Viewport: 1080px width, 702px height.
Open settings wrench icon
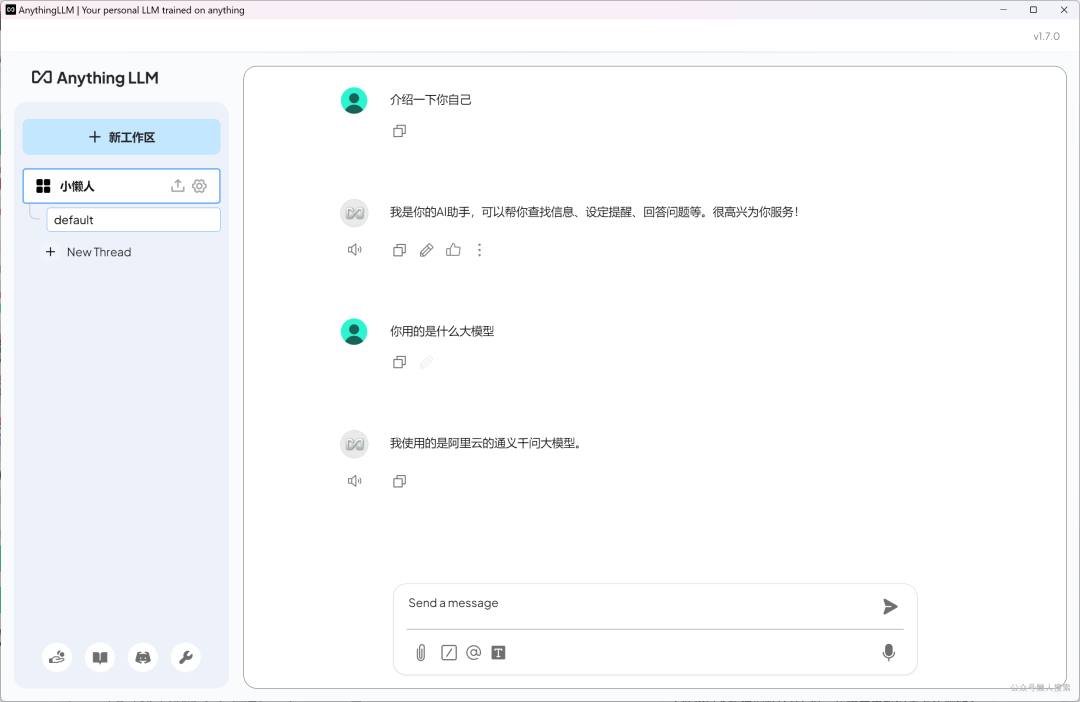coord(185,657)
